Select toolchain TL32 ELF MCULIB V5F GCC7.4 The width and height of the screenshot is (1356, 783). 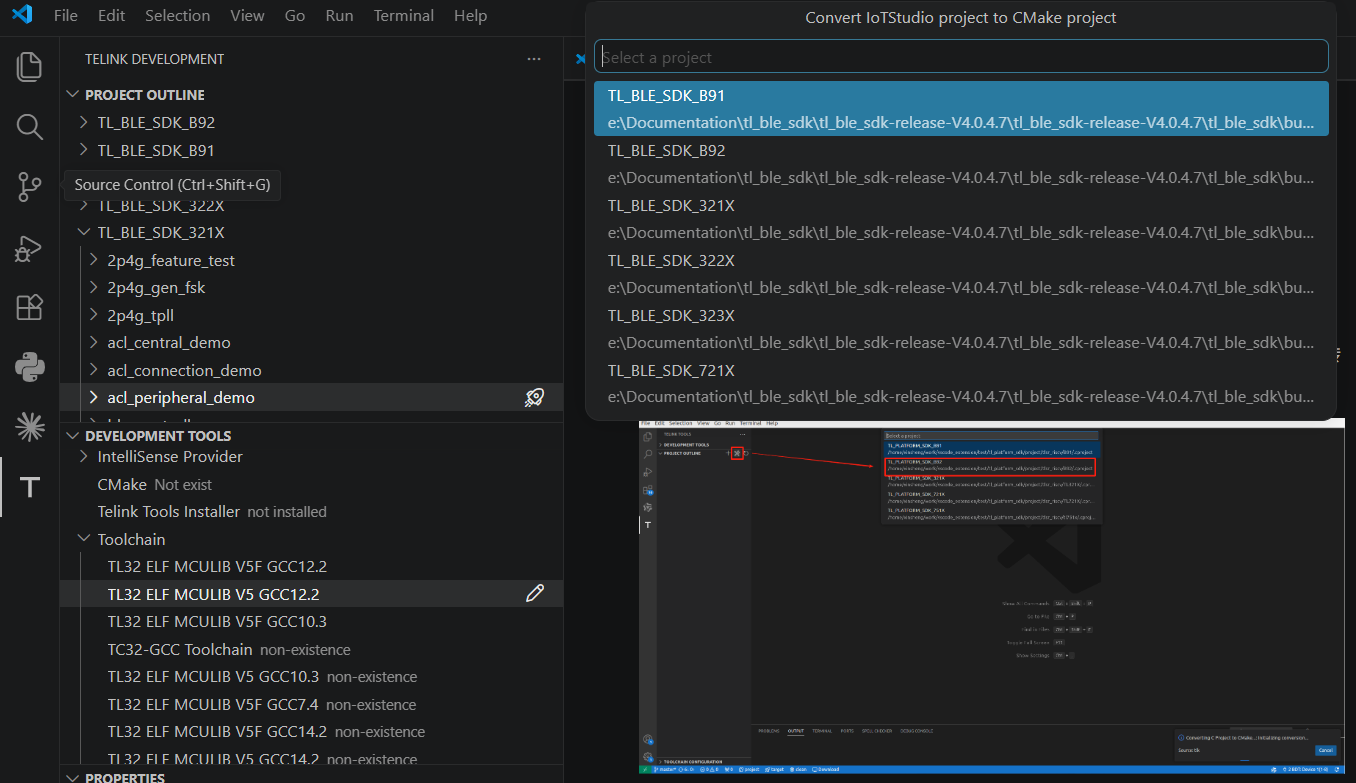coord(311,705)
